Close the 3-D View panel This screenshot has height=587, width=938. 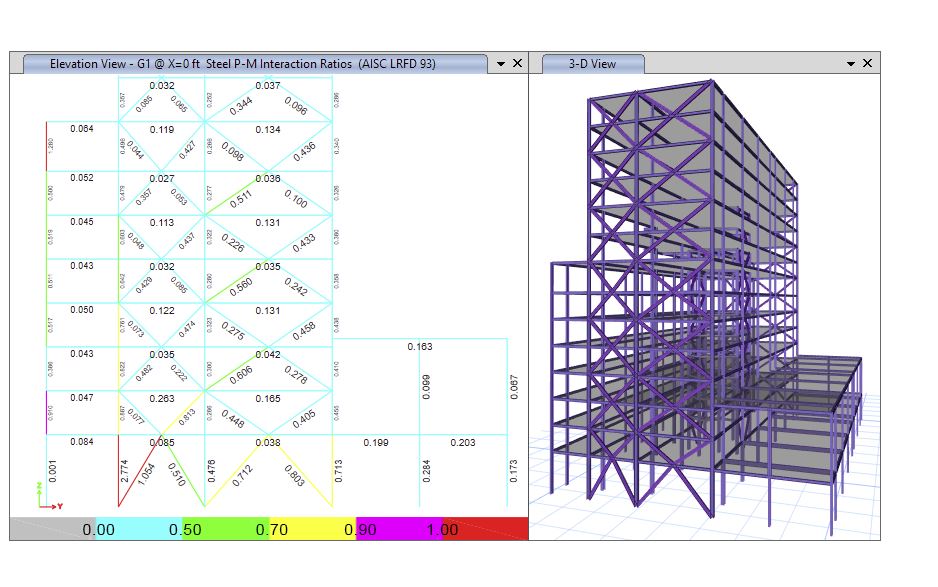[867, 63]
